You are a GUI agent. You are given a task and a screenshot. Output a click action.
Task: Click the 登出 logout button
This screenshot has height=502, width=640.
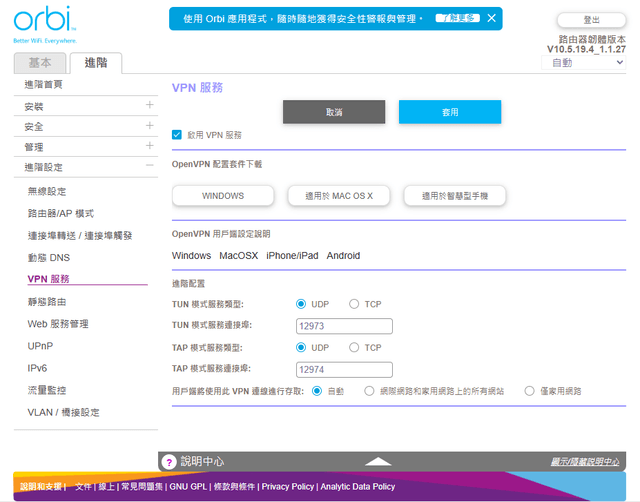[591, 20]
